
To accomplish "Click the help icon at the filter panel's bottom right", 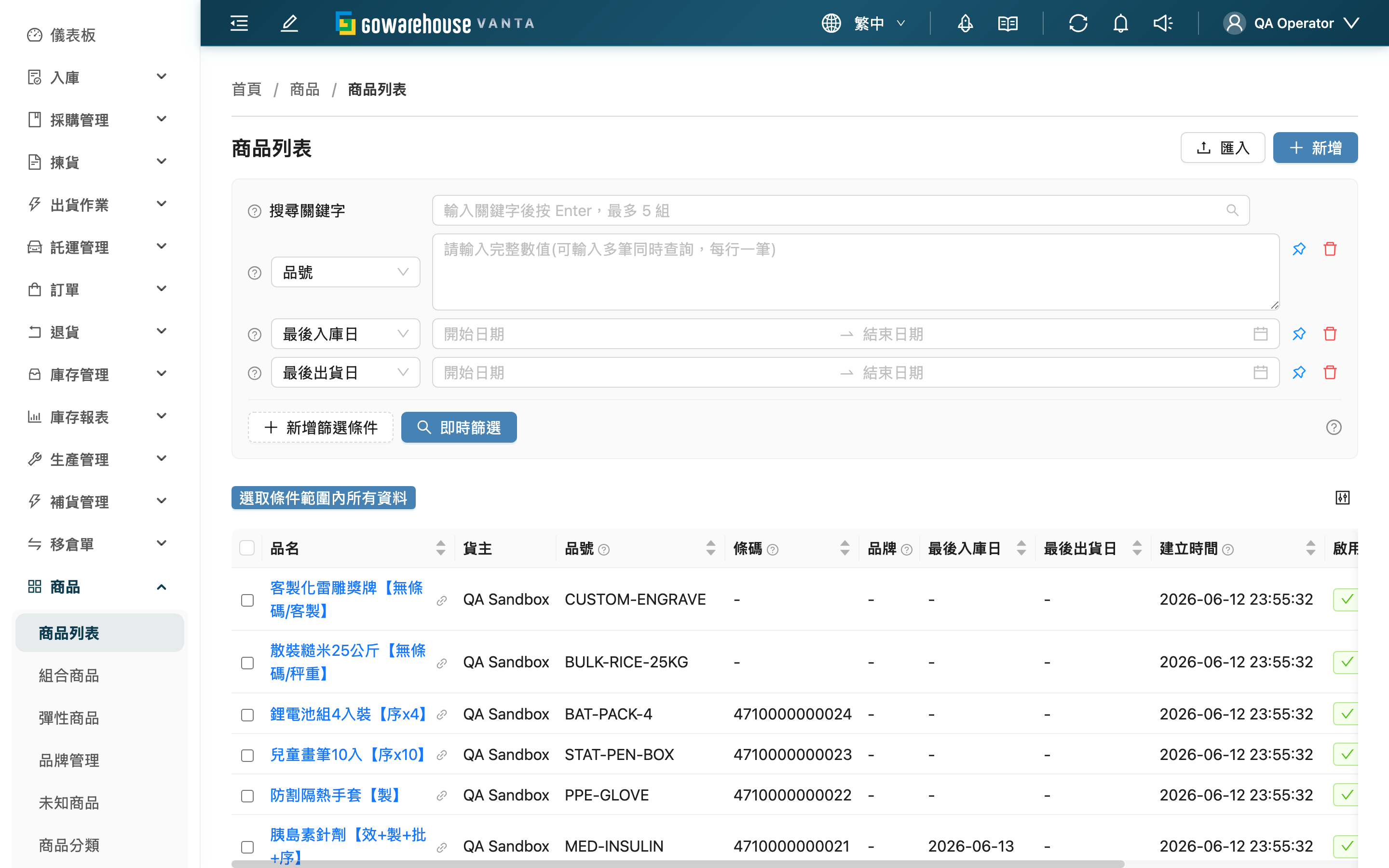I will pos(1334,427).
